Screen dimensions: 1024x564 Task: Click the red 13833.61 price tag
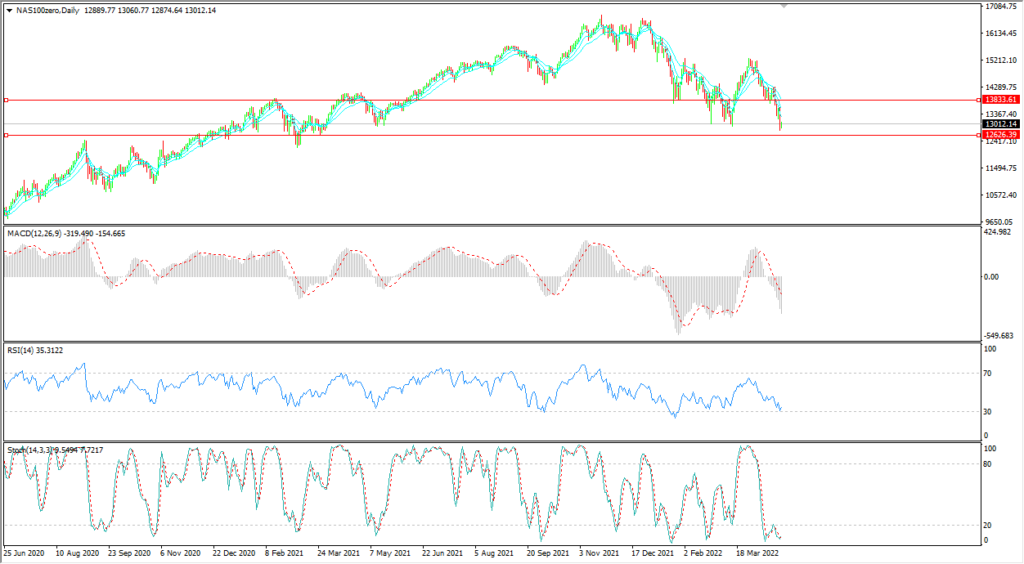(x=1000, y=100)
